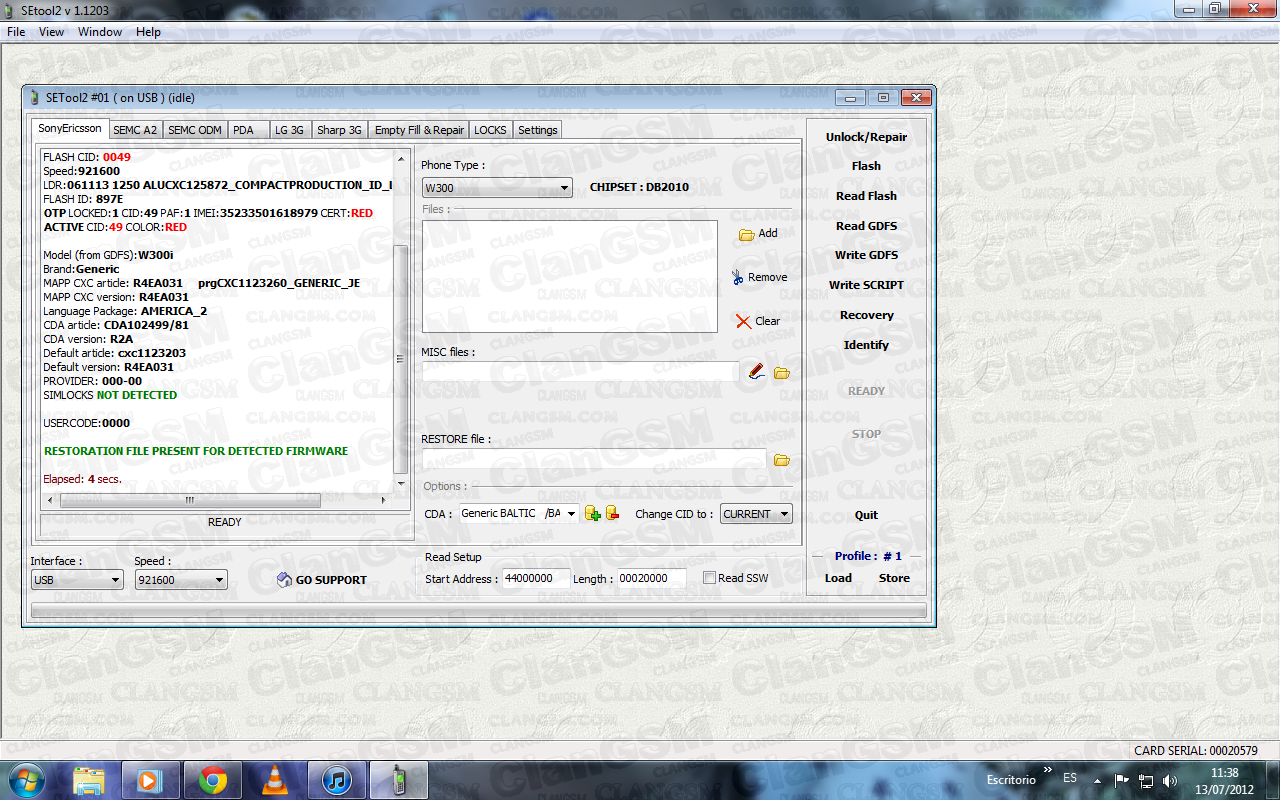Open the Window menu
This screenshot has width=1280, height=800.
pyautogui.click(x=100, y=32)
